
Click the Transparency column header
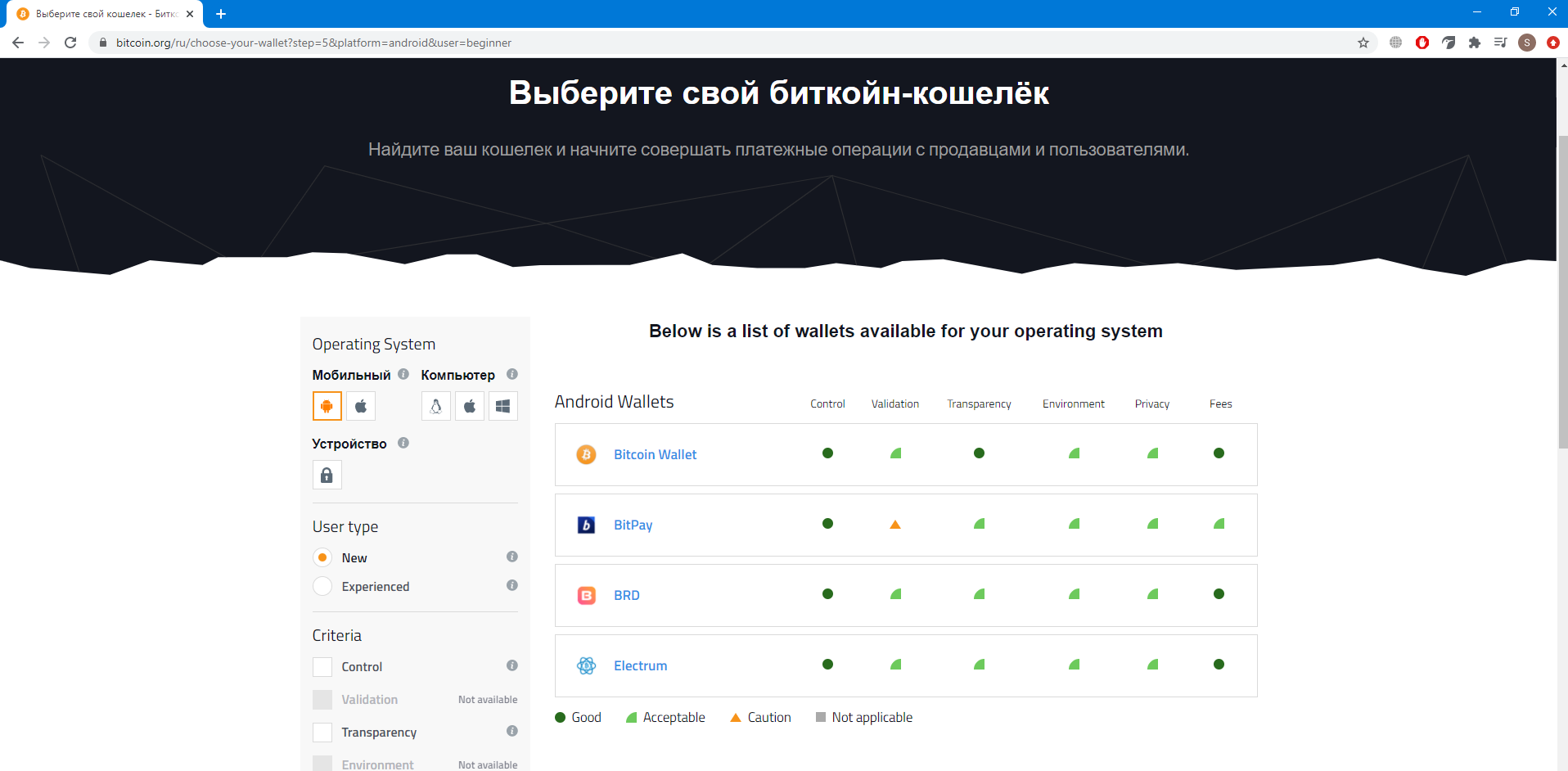pyautogui.click(x=979, y=404)
